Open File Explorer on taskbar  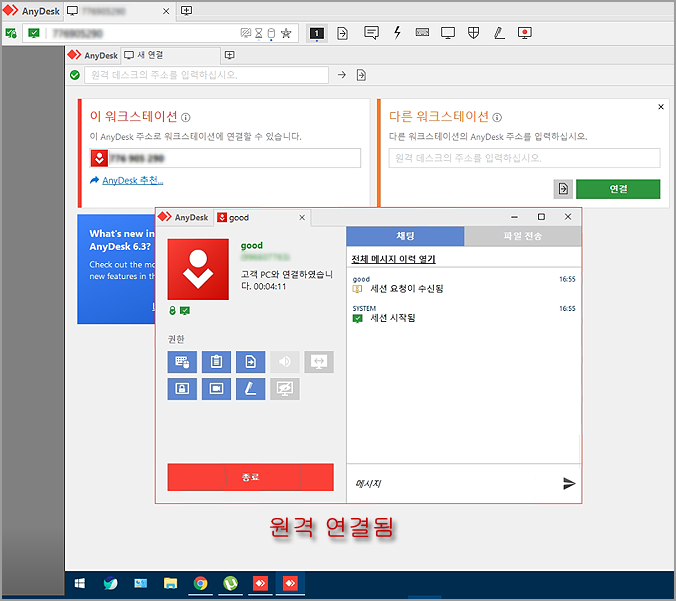170,583
